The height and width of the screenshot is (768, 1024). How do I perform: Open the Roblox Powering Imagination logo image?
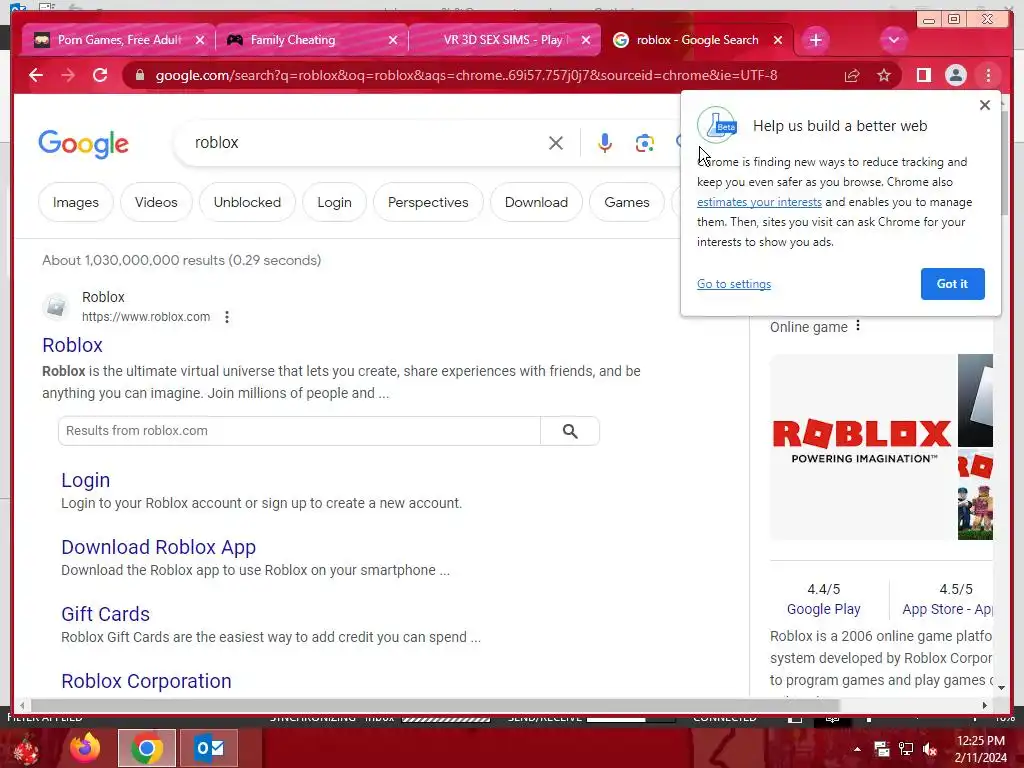point(862,447)
